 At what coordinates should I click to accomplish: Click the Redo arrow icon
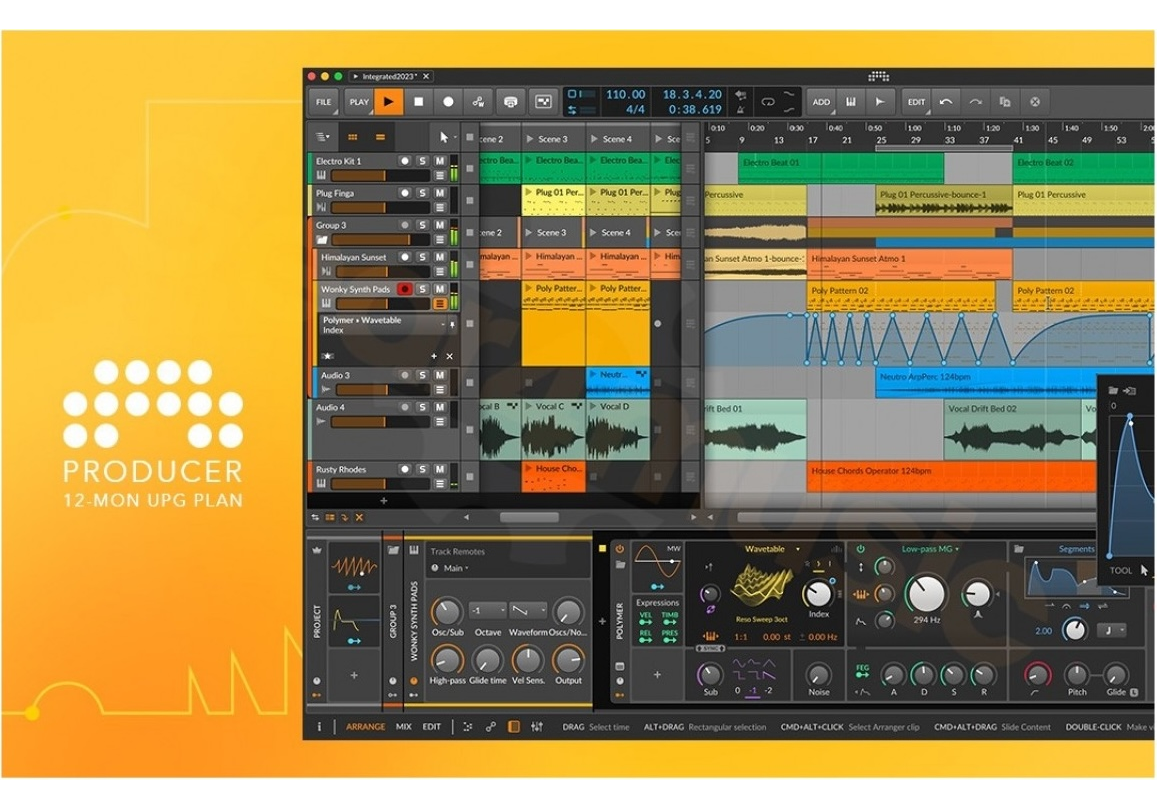pyautogui.click(x=975, y=102)
